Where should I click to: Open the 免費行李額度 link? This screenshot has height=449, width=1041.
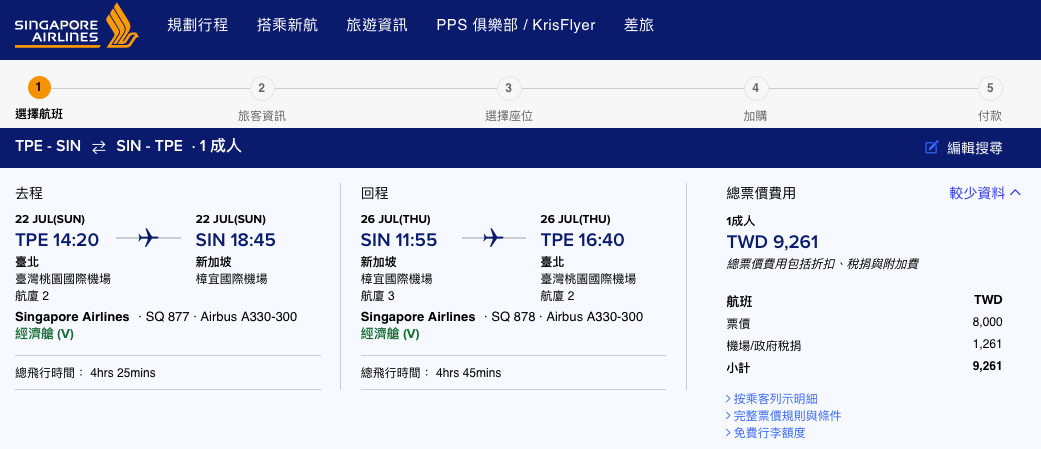click(x=766, y=433)
